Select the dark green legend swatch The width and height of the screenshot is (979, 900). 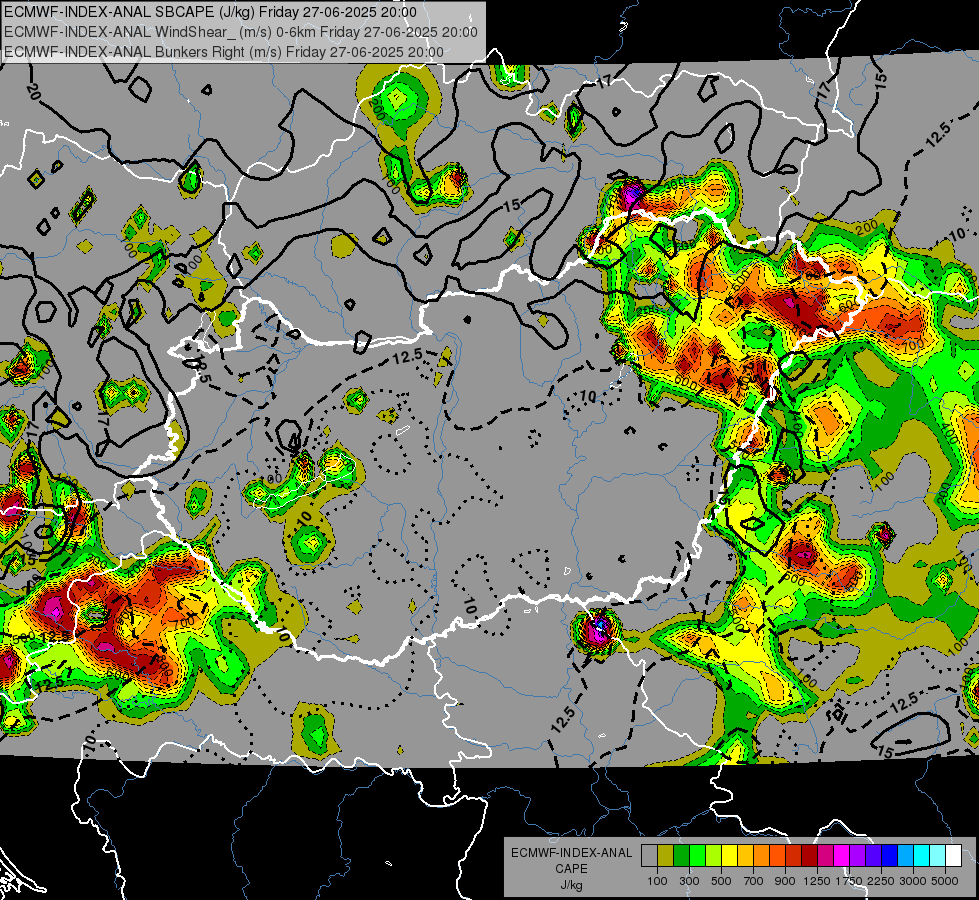pyautogui.click(x=681, y=855)
